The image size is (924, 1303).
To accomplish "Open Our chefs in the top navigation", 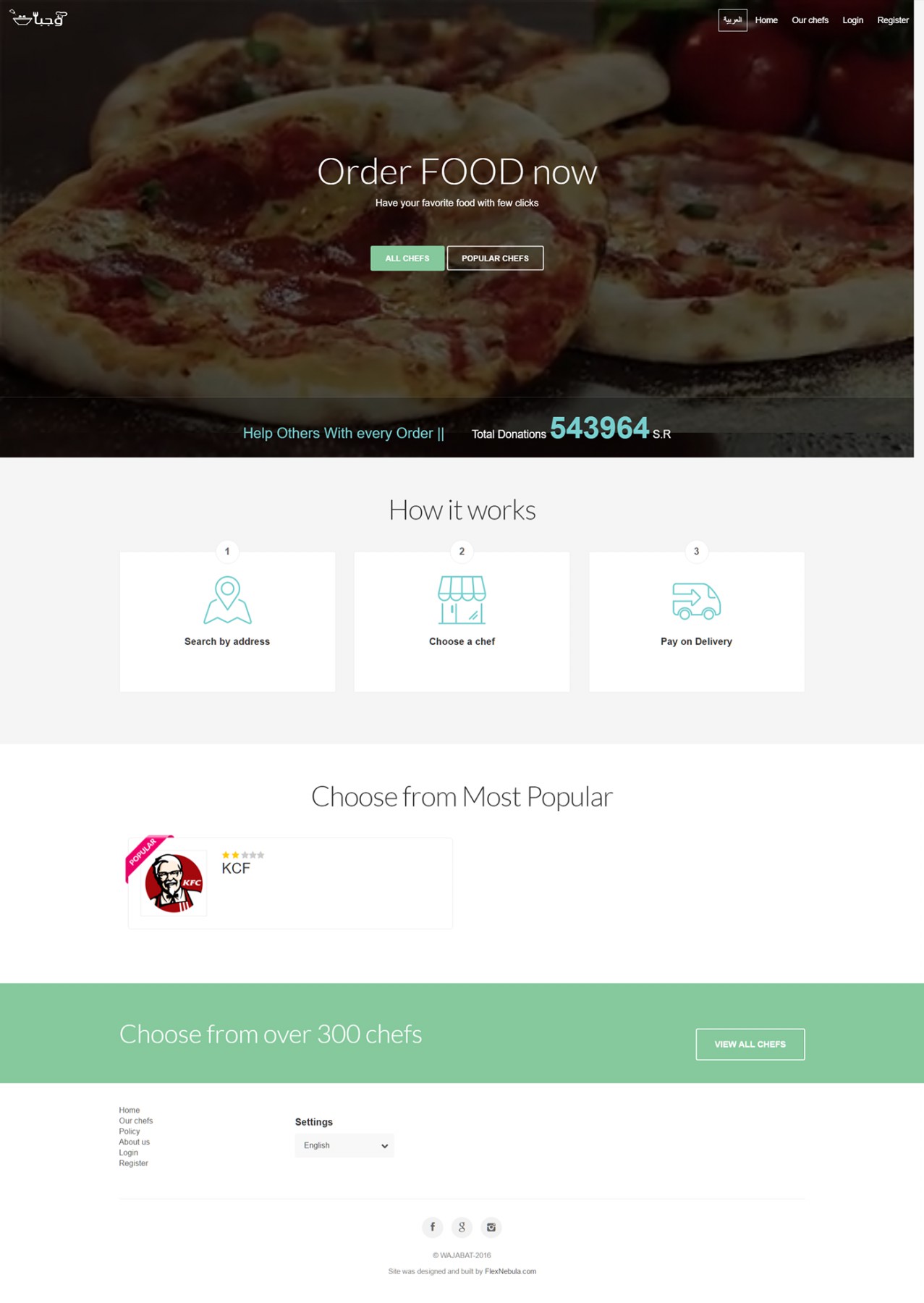I will (x=810, y=20).
